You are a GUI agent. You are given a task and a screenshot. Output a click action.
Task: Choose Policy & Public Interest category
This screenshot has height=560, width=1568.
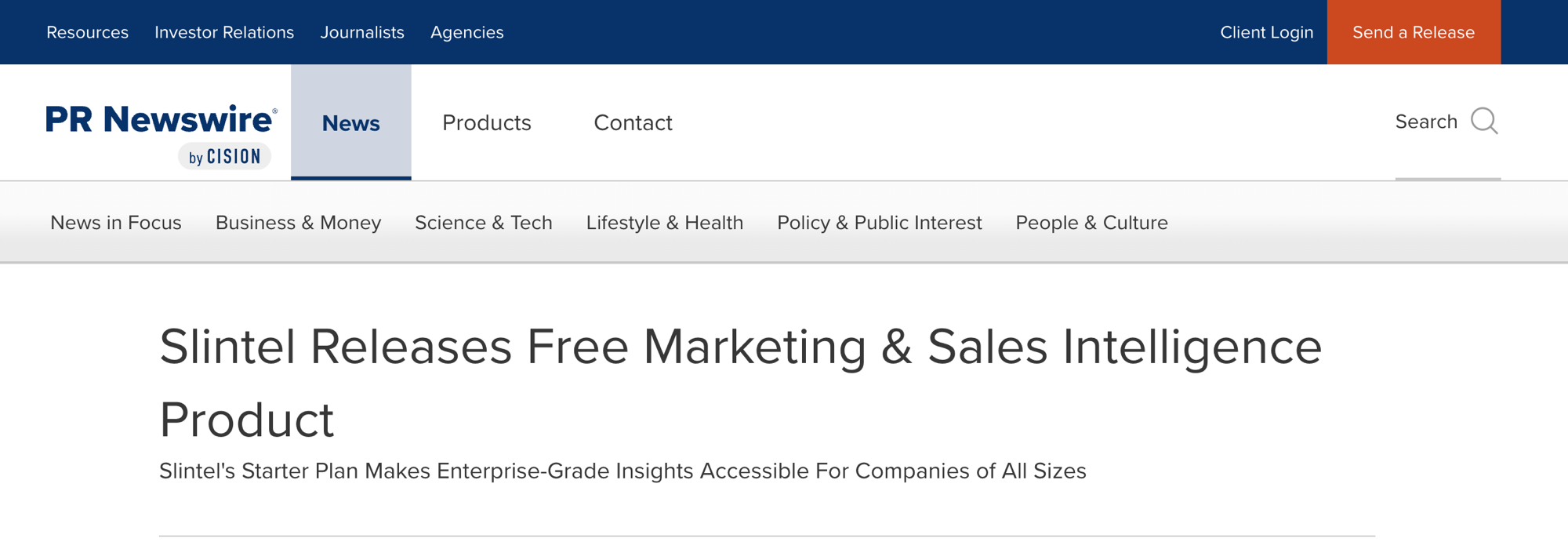point(879,223)
